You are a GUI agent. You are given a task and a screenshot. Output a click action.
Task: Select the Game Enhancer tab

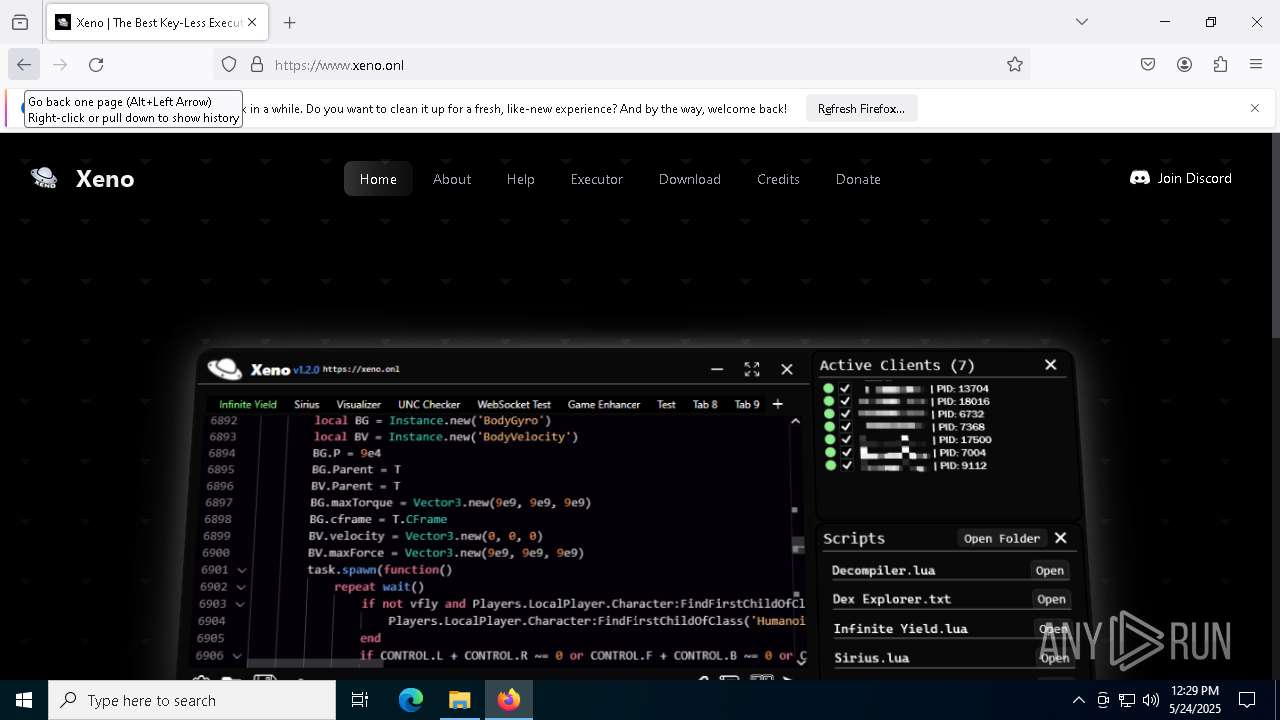point(604,404)
